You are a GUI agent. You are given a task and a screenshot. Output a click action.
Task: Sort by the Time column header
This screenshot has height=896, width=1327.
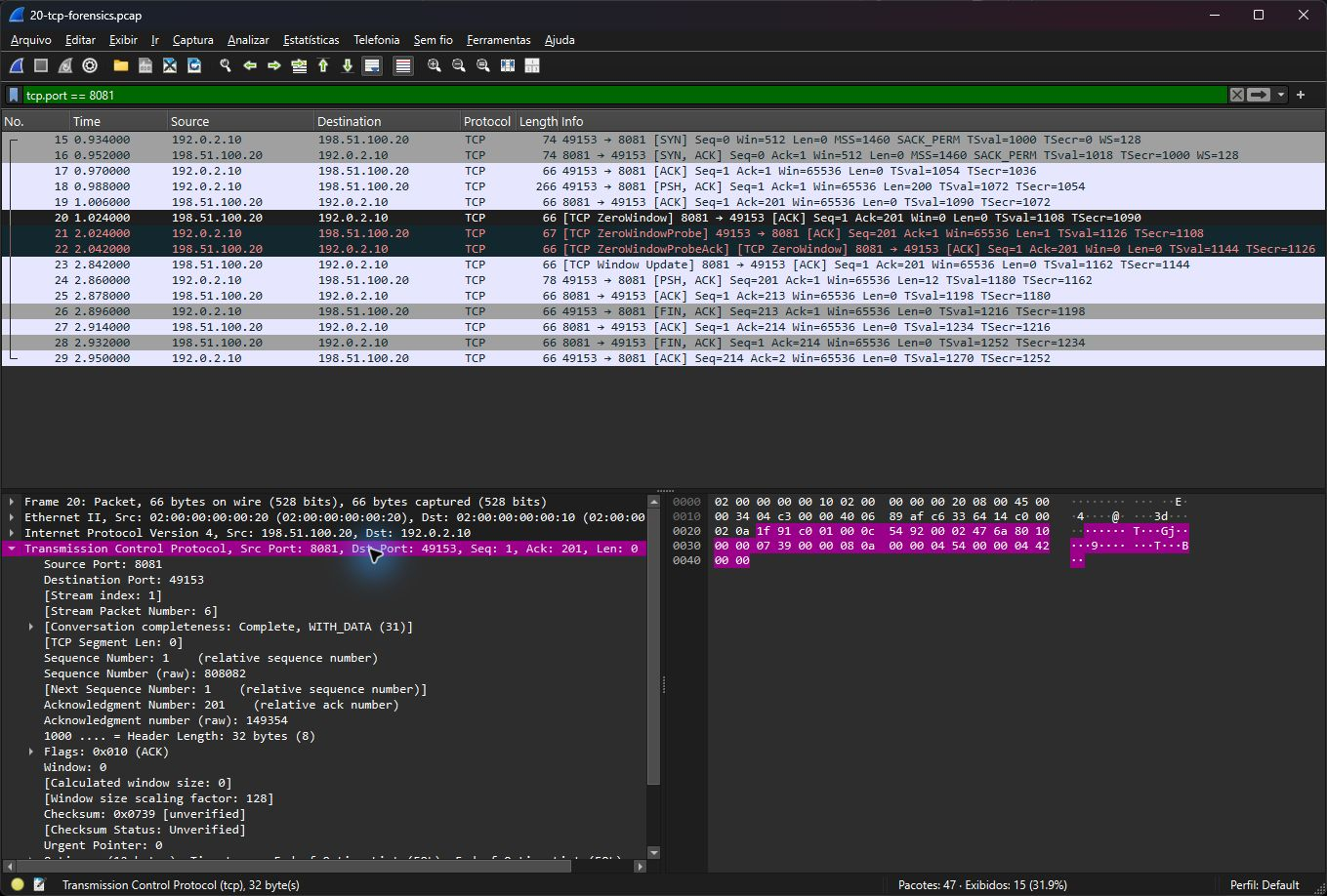pos(118,121)
